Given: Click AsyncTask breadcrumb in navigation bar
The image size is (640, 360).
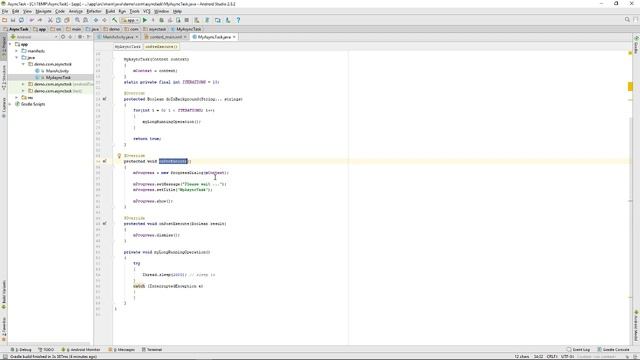Looking at the screenshot, I should click(16, 29).
